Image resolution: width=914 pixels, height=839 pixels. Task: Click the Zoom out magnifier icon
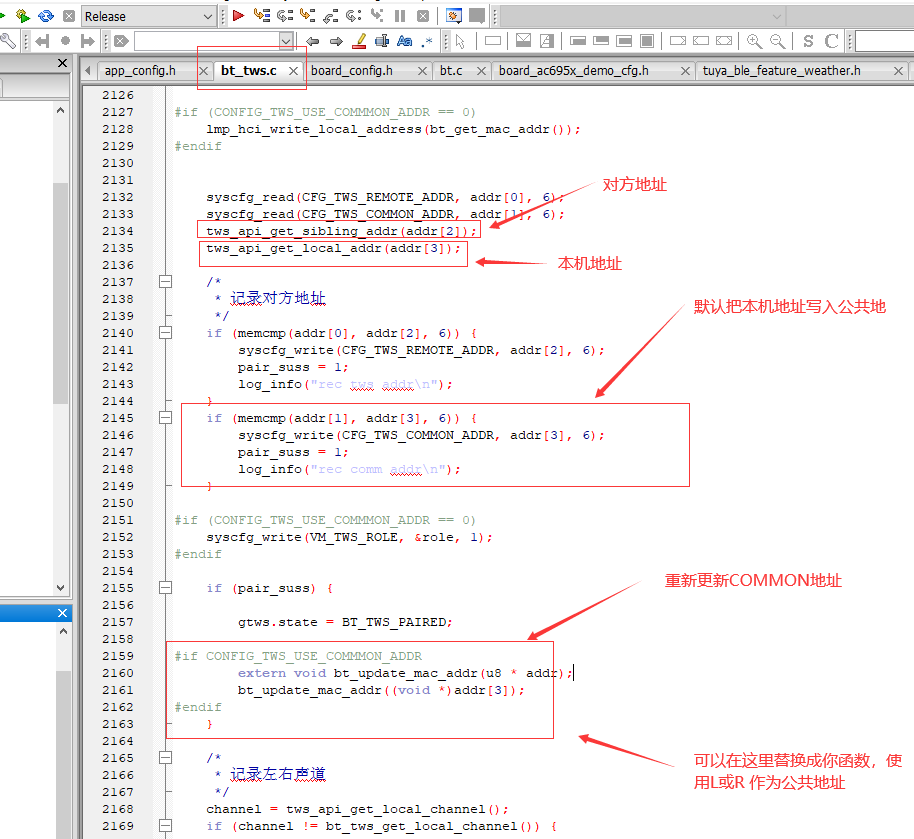[x=777, y=41]
